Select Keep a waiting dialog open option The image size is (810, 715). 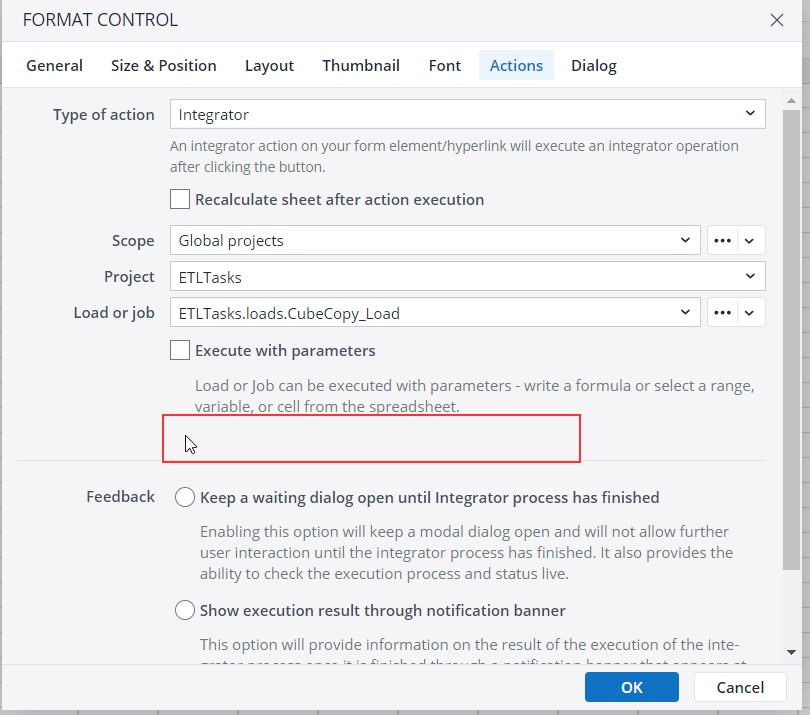(185, 497)
